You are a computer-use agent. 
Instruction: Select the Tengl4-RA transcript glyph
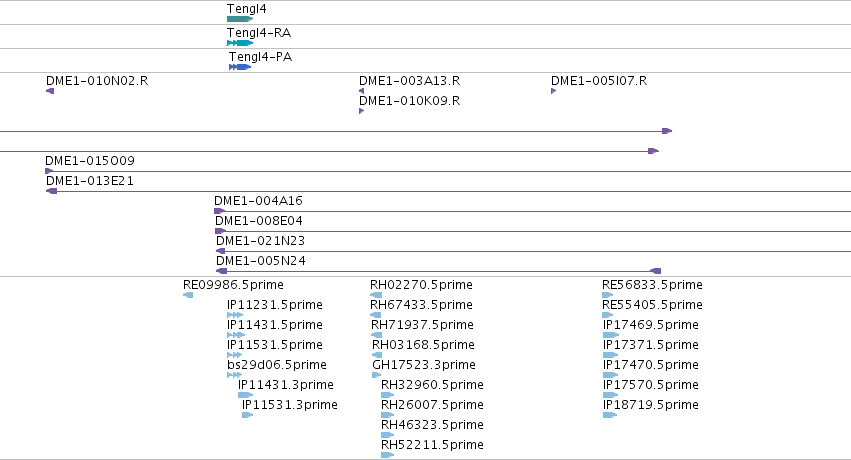240,43
